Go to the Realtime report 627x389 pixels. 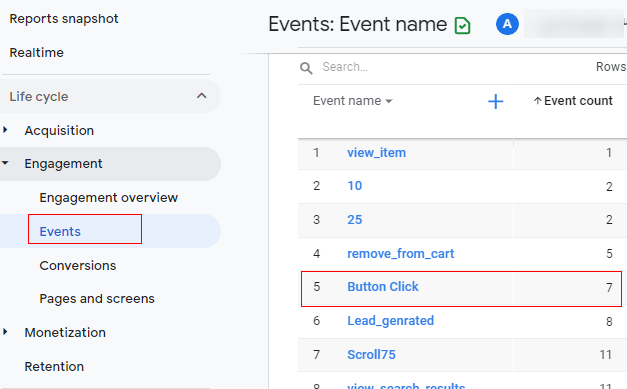coord(36,53)
